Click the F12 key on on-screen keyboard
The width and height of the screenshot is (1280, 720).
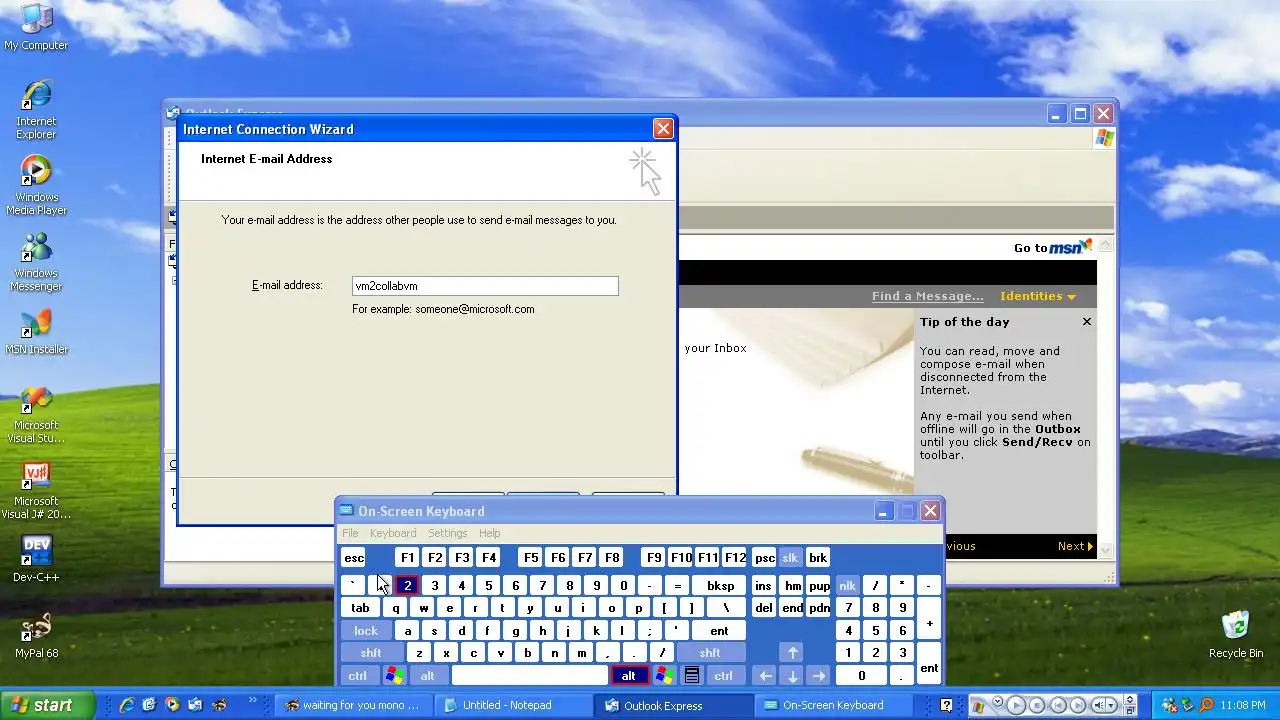(735, 558)
